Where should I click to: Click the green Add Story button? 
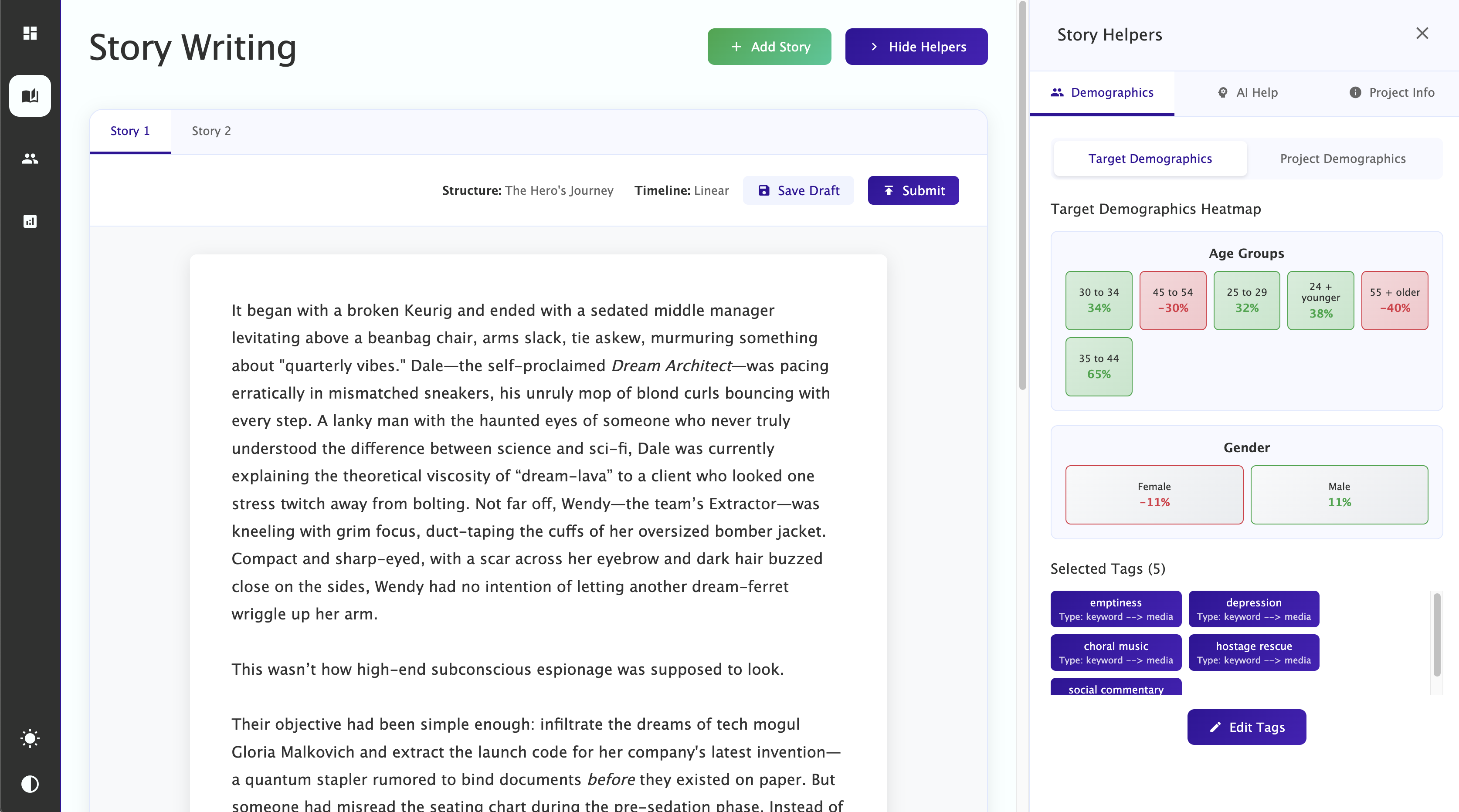coord(769,47)
